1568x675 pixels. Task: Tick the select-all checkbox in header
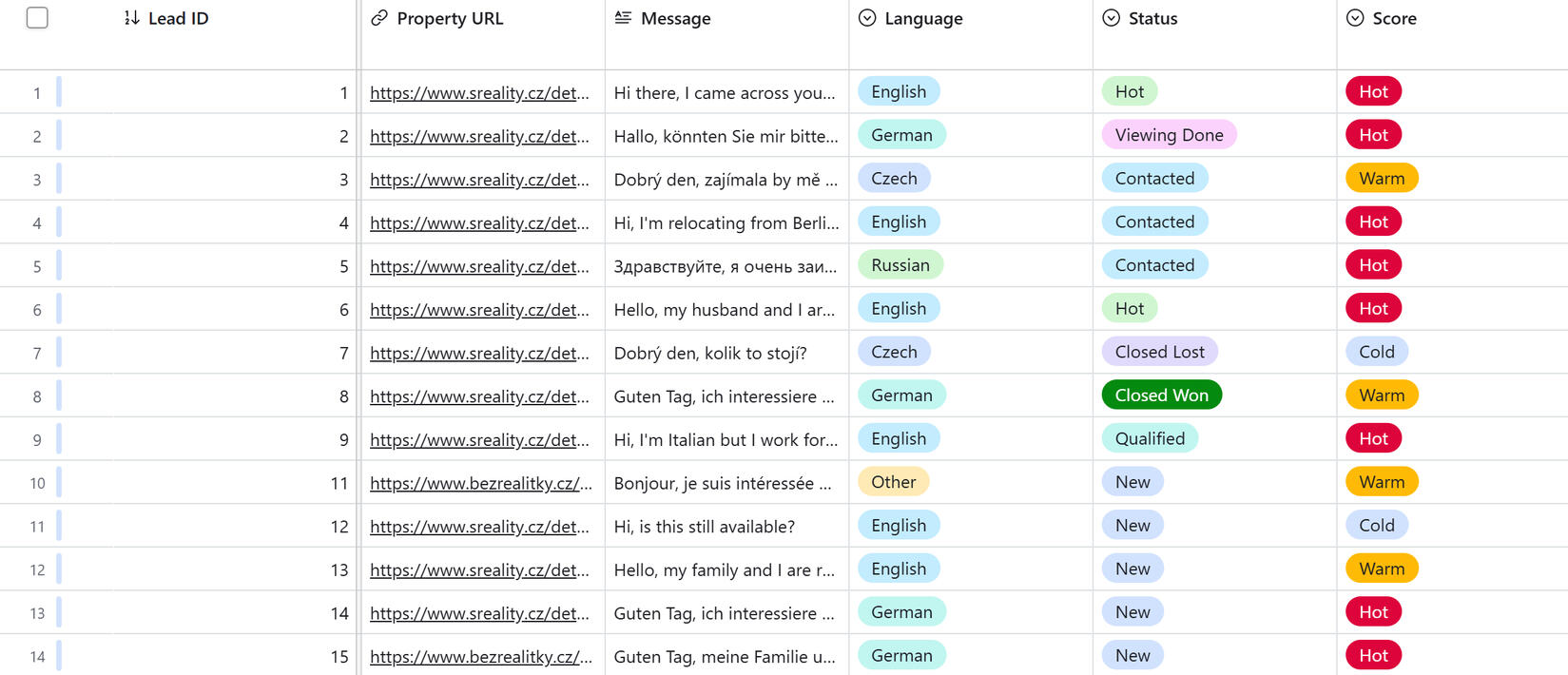[37, 18]
